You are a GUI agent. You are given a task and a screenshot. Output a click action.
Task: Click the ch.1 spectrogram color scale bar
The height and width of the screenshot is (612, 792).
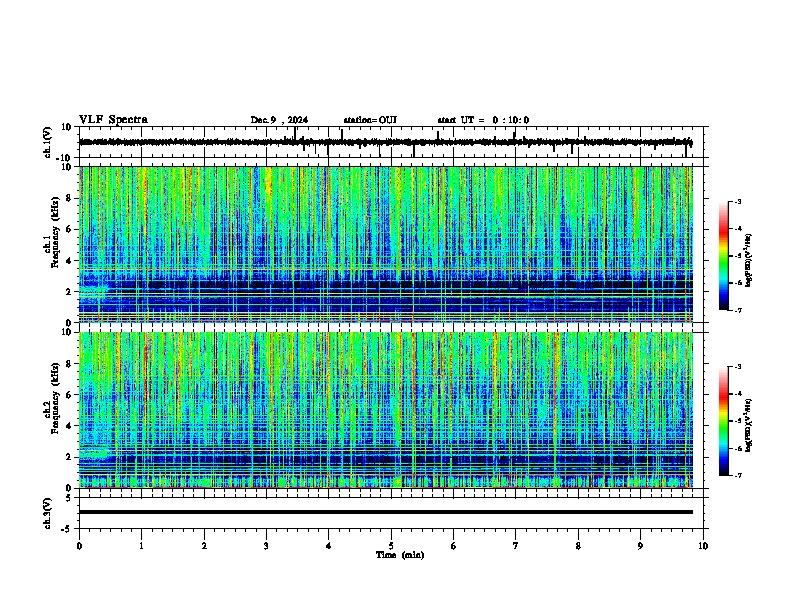724,256
